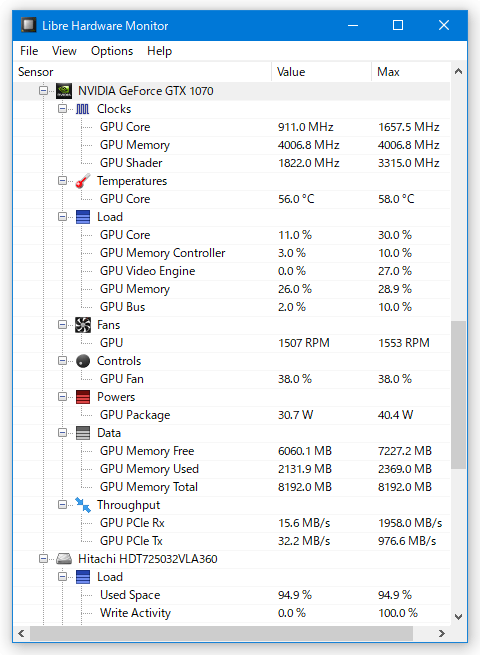Click the GPU Load blue bars icon

coord(83,217)
